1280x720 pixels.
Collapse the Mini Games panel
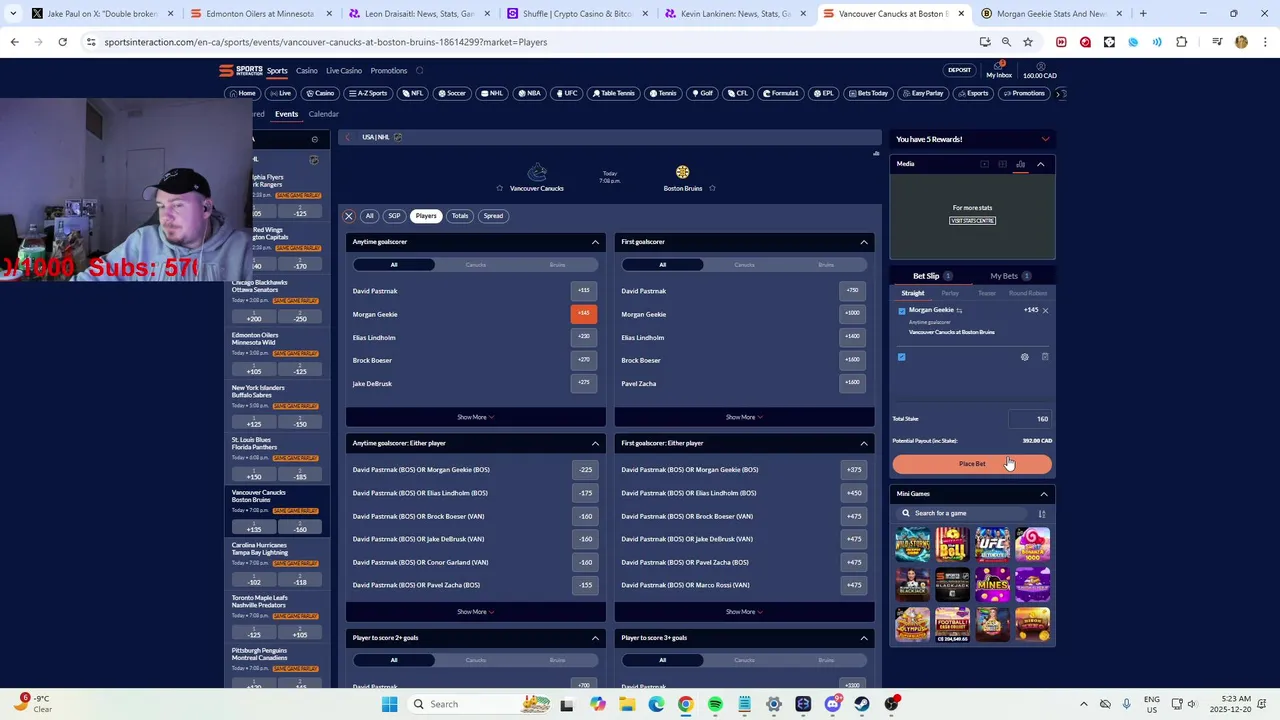[1044, 494]
